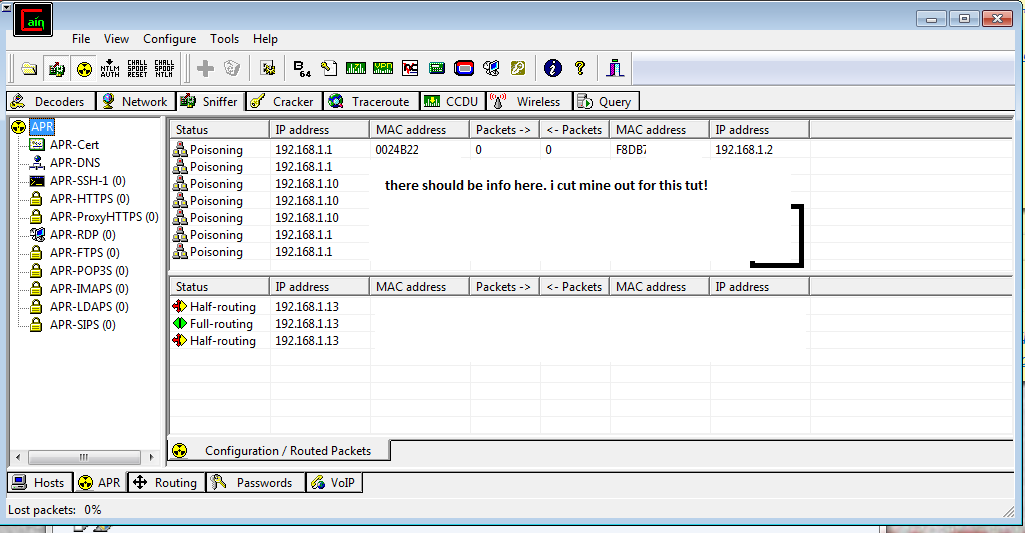This screenshot has height=533, width=1025.
Task: Click the CHALL SPOOF NTLM icon
Action: click(164, 68)
